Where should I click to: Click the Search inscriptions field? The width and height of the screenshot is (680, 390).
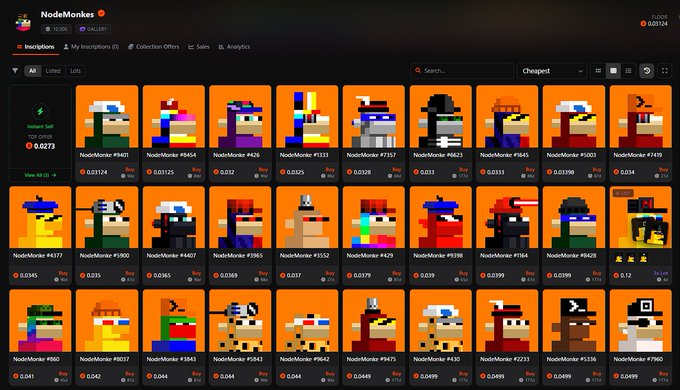pyautogui.click(x=462, y=71)
